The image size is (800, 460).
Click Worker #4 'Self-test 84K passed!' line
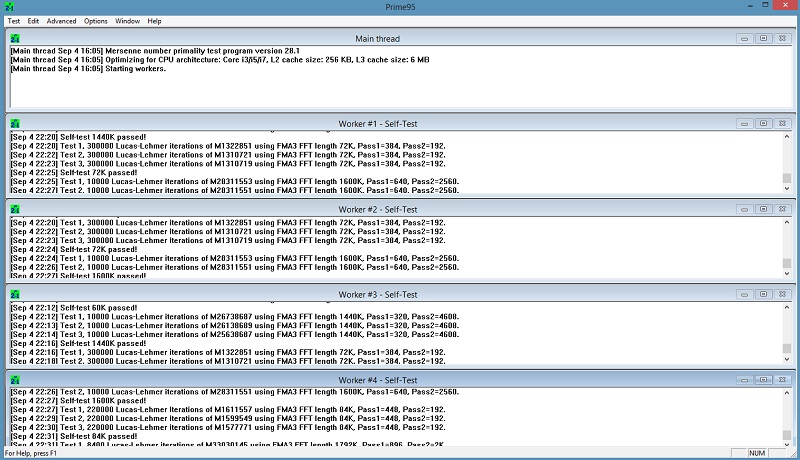(x=73, y=436)
